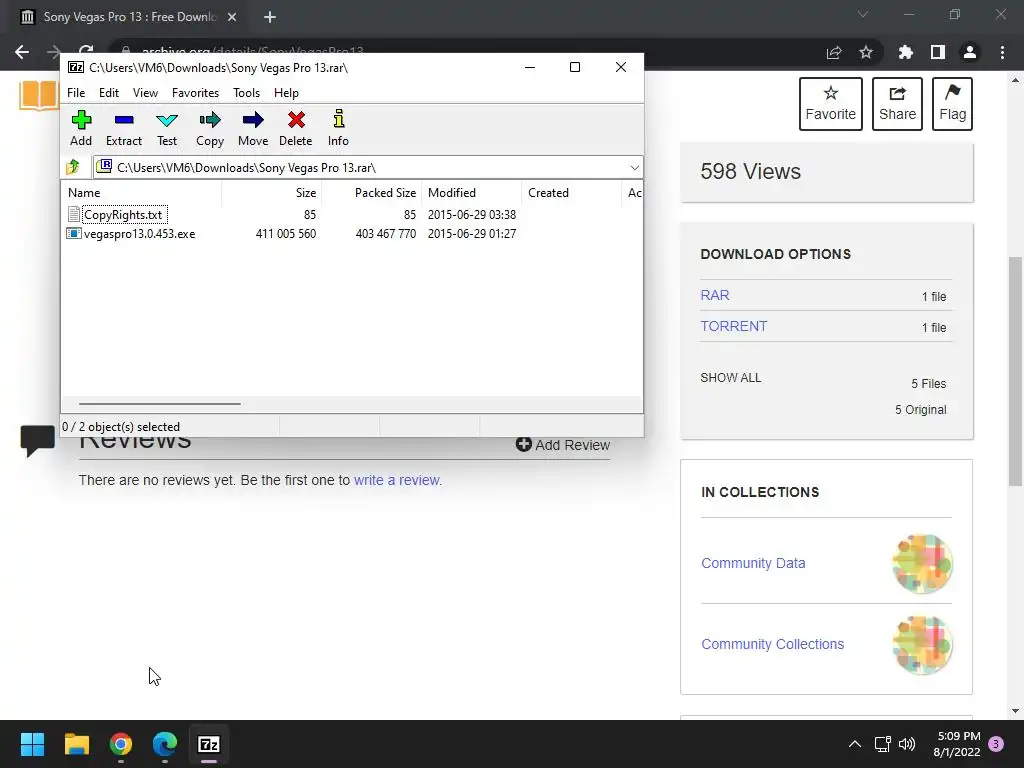Open Microsoft Edge from the taskbar
This screenshot has height=768, width=1024.
(x=165, y=744)
